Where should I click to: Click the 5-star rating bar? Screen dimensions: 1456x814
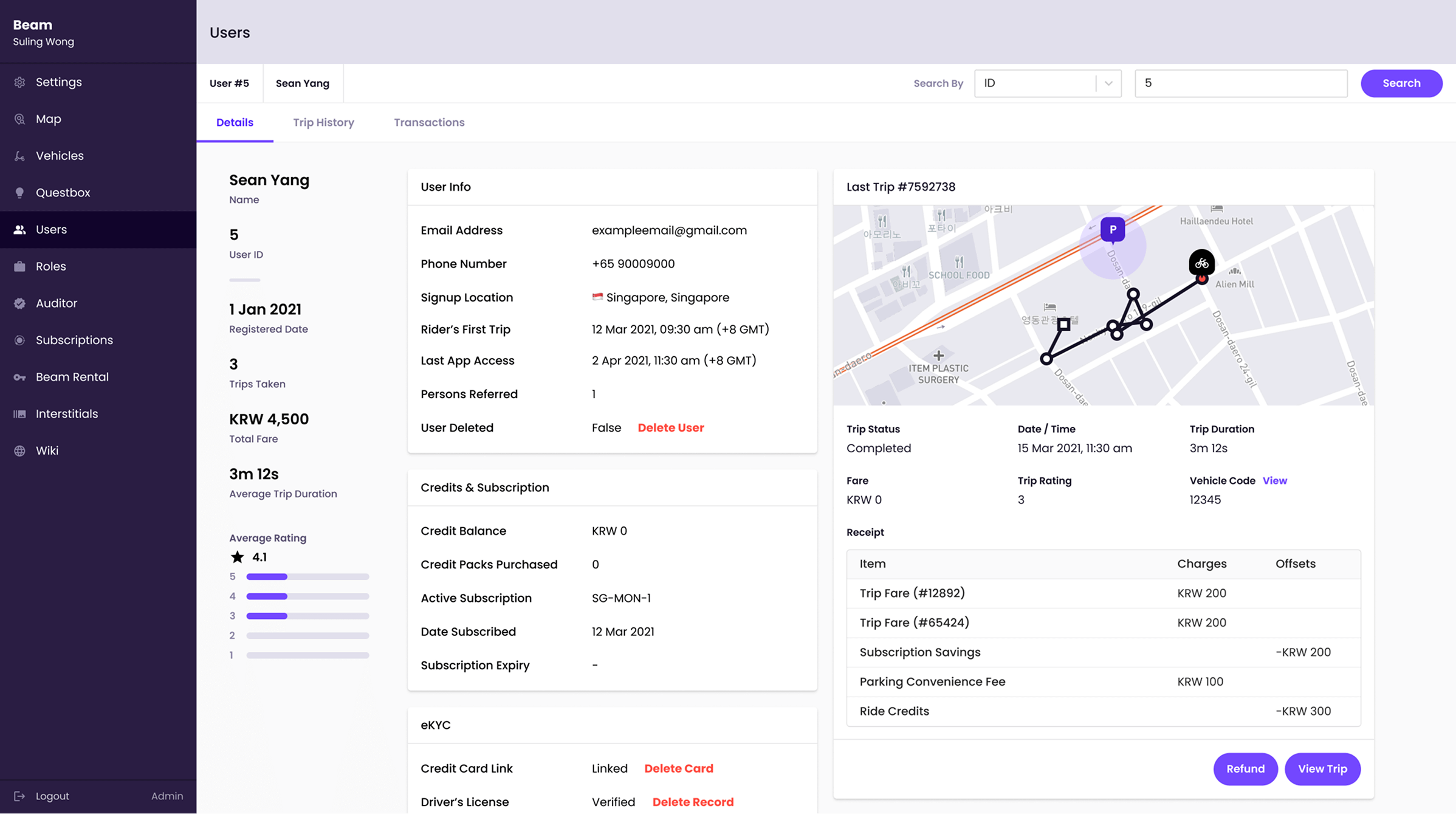coord(307,576)
